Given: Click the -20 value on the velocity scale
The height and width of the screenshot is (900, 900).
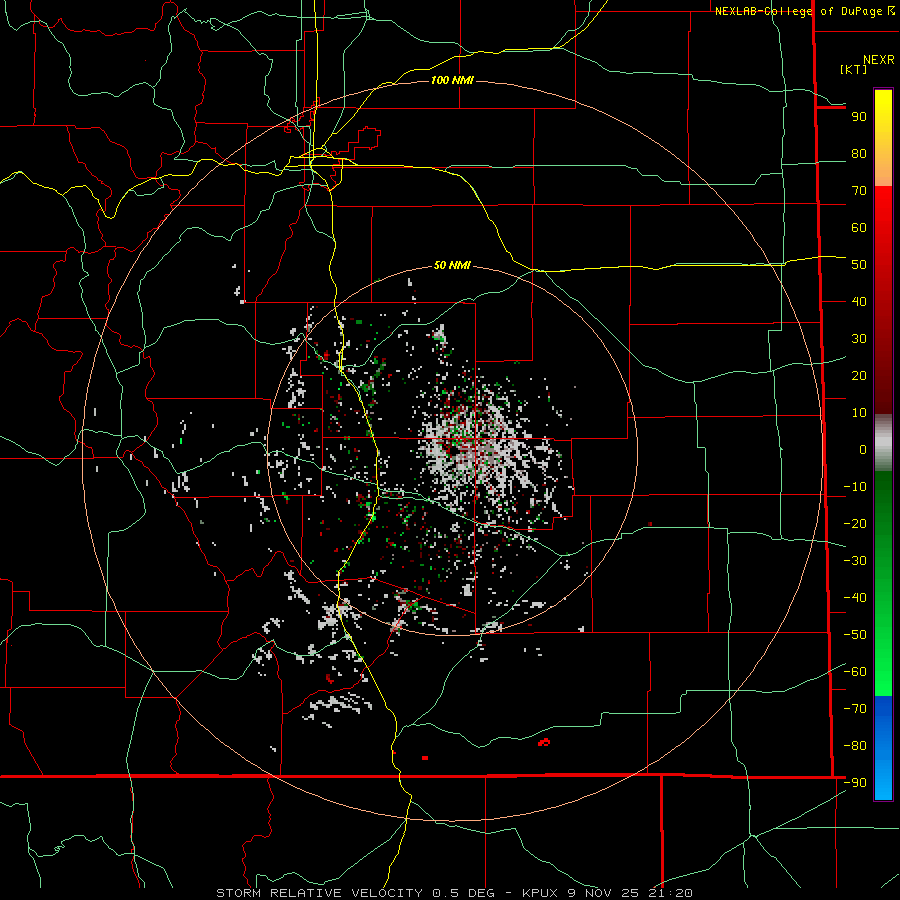Looking at the screenshot, I should (x=855, y=523).
